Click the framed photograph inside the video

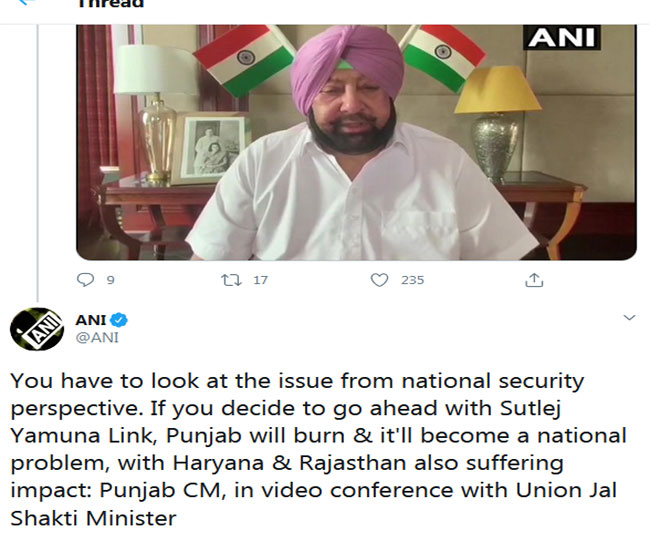click(x=211, y=148)
